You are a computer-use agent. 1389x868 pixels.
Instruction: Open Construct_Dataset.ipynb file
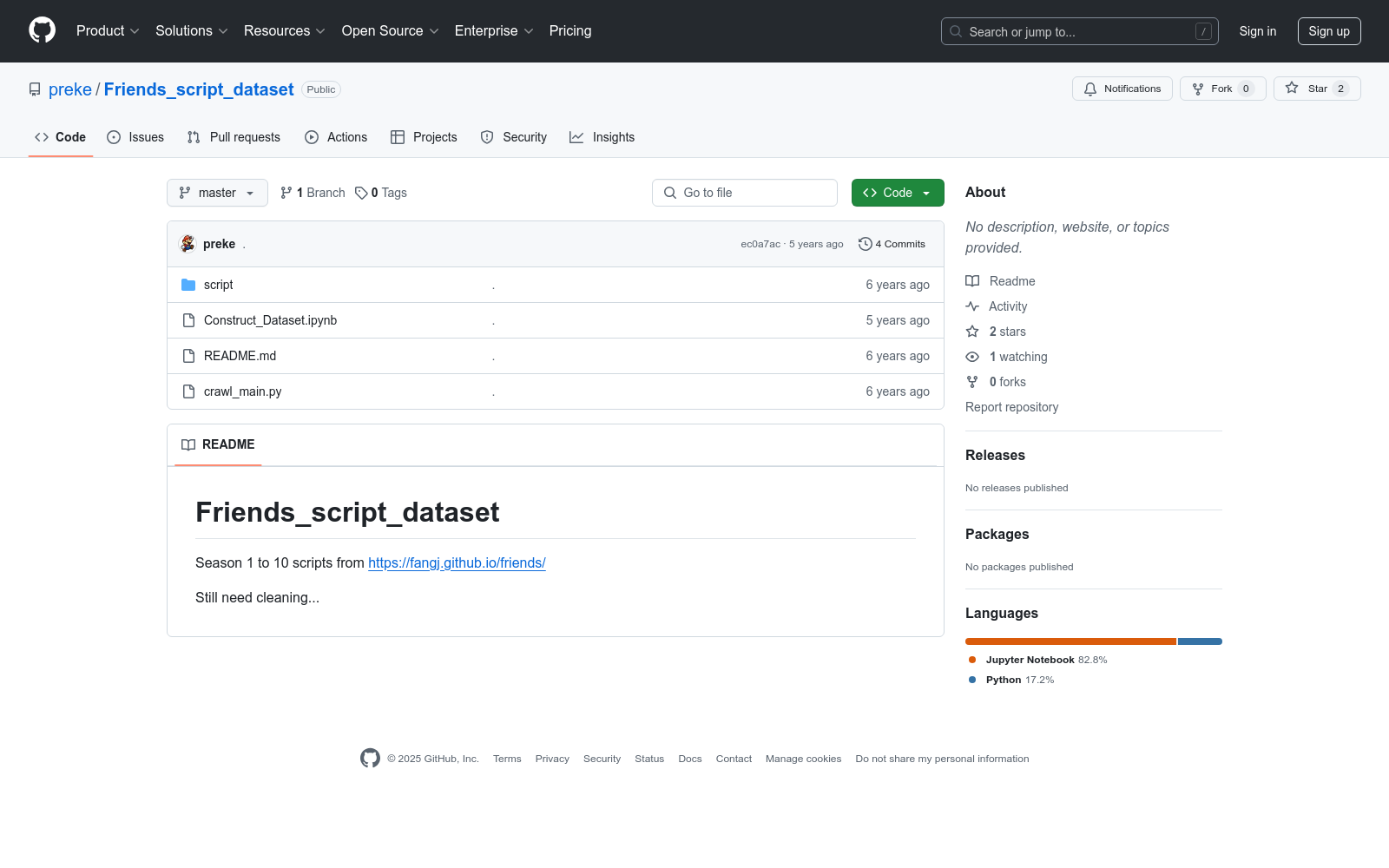(270, 320)
